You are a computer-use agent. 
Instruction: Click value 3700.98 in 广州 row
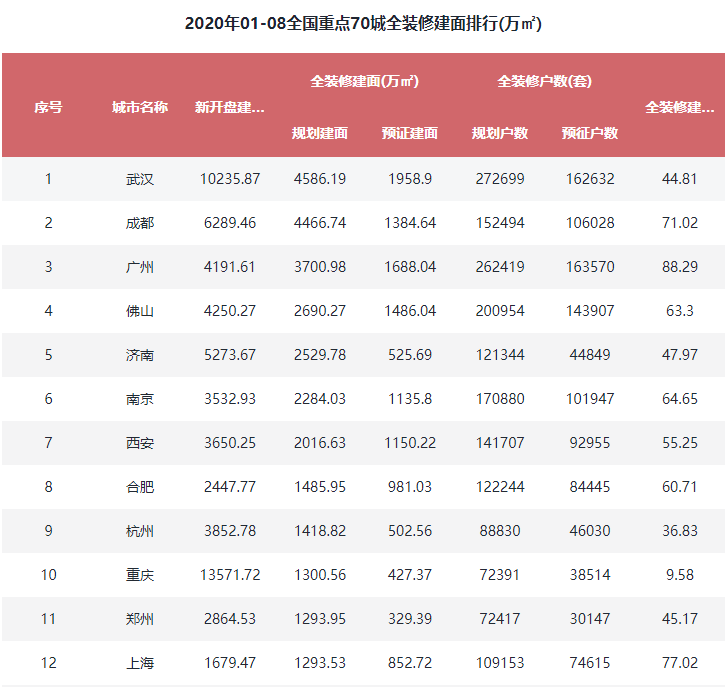(319, 267)
